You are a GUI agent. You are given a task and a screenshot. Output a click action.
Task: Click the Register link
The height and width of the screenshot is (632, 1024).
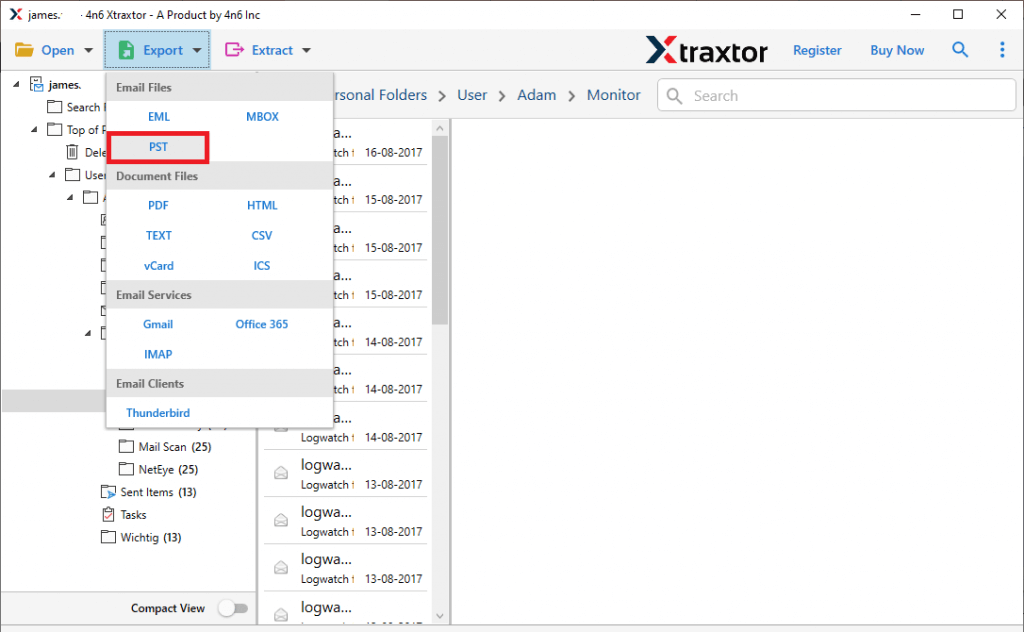817,49
